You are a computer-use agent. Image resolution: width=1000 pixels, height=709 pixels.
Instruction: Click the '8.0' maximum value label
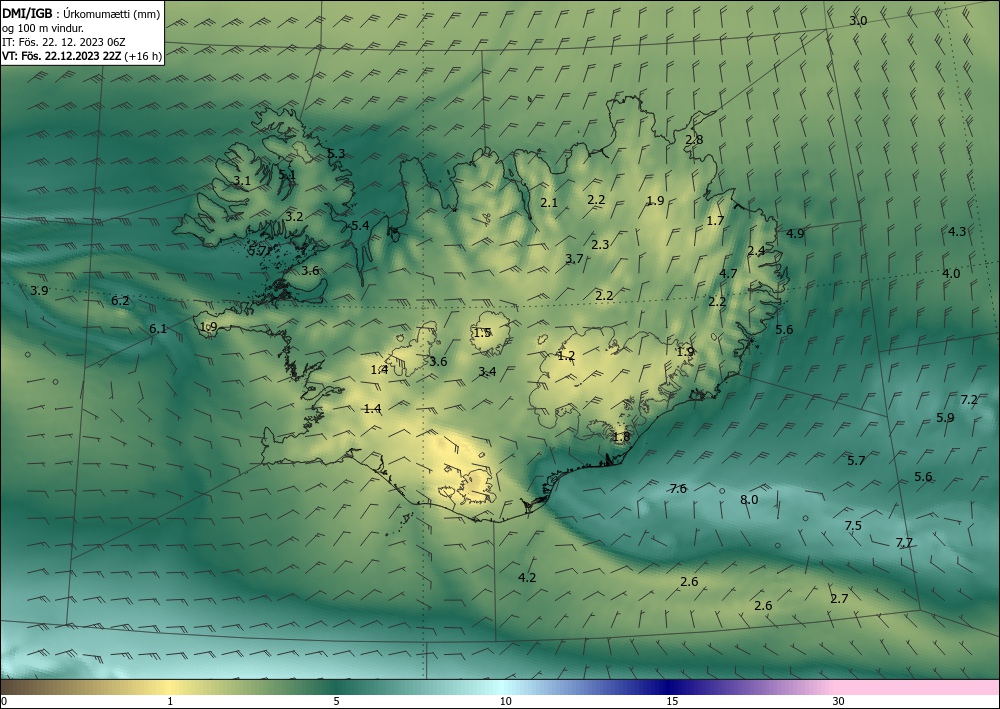coord(749,499)
